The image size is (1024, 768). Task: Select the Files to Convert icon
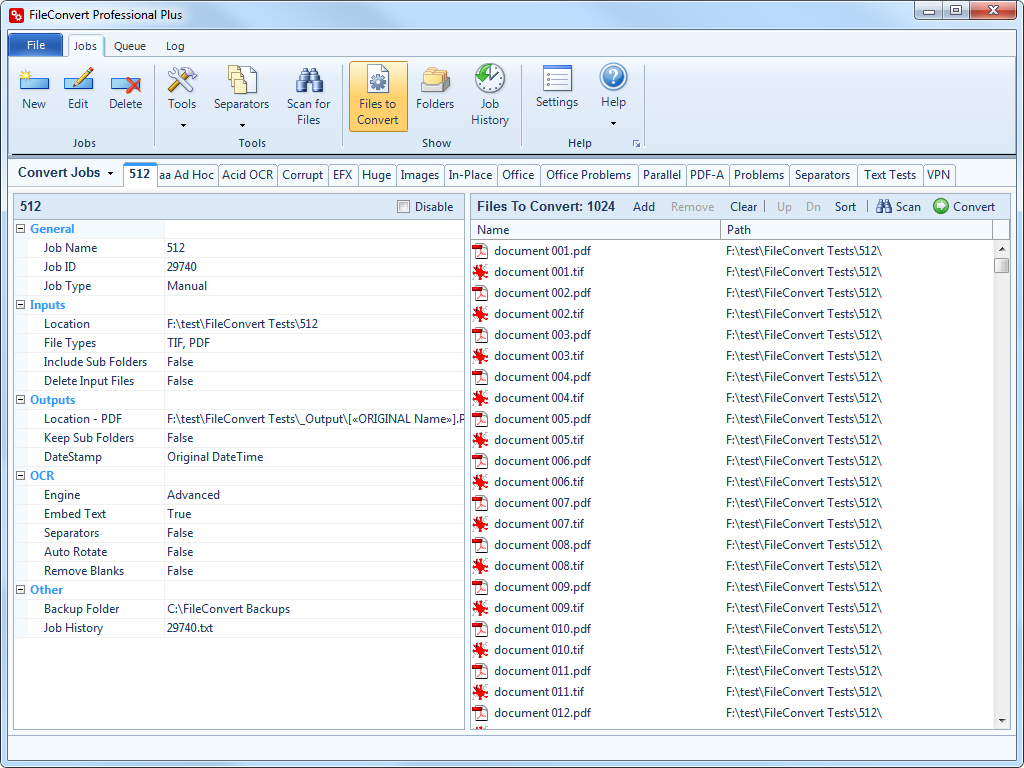[x=378, y=81]
